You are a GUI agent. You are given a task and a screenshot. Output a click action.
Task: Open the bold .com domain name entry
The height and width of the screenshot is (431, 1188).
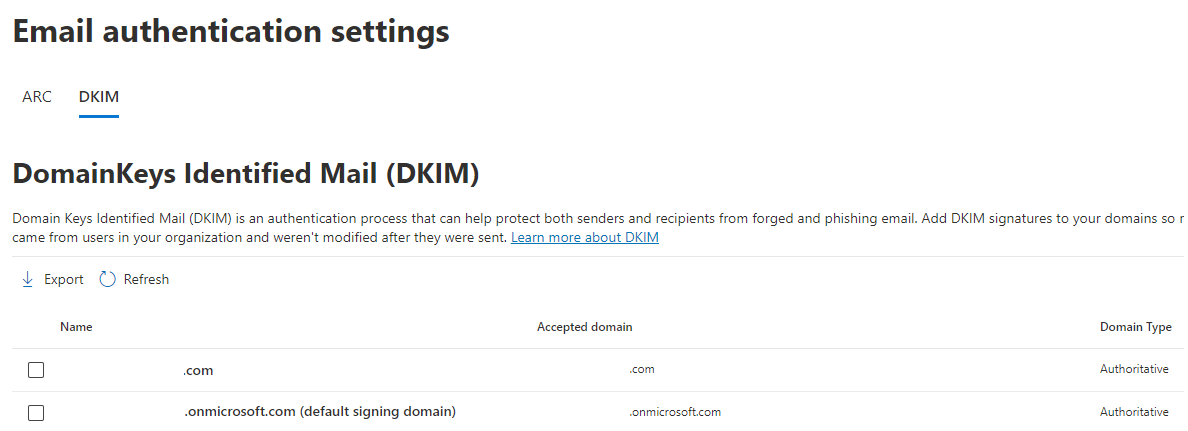(x=198, y=370)
